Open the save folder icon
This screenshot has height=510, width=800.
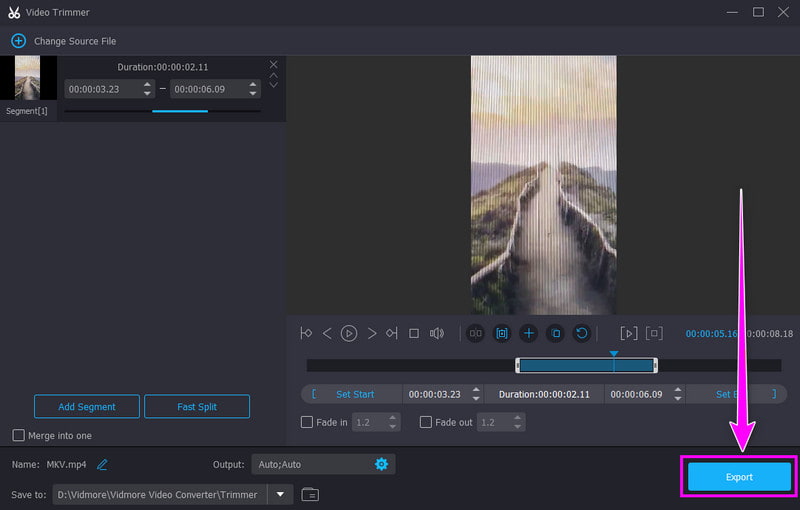coord(310,494)
